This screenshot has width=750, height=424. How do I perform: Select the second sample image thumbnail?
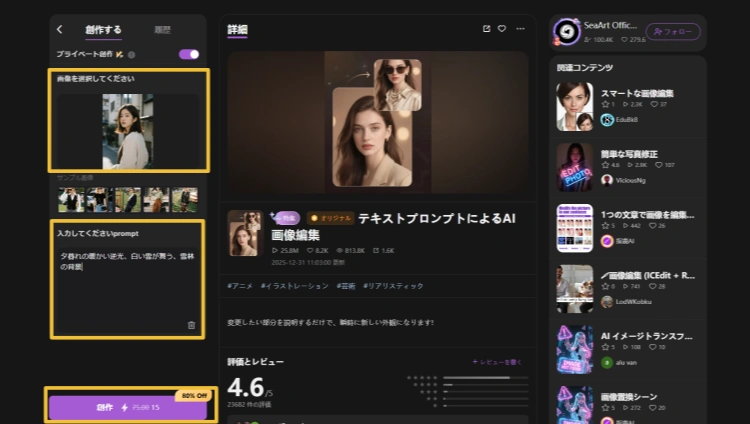coord(99,200)
